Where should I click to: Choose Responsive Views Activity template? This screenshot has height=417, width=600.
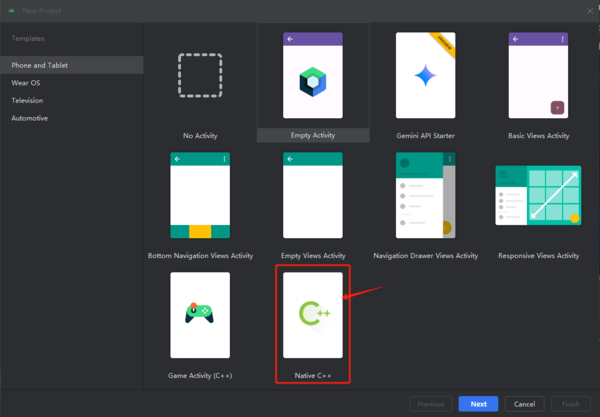coord(538,200)
